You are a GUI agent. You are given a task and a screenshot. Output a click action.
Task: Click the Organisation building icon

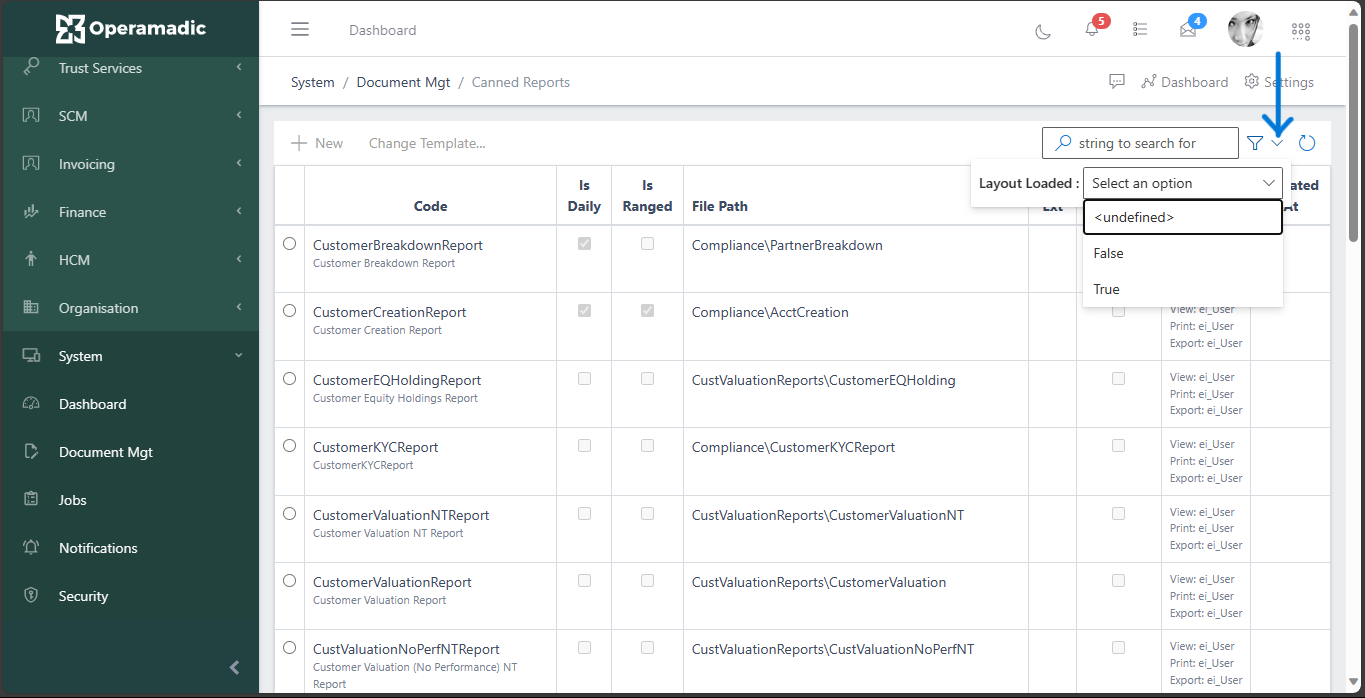pyautogui.click(x=31, y=307)
